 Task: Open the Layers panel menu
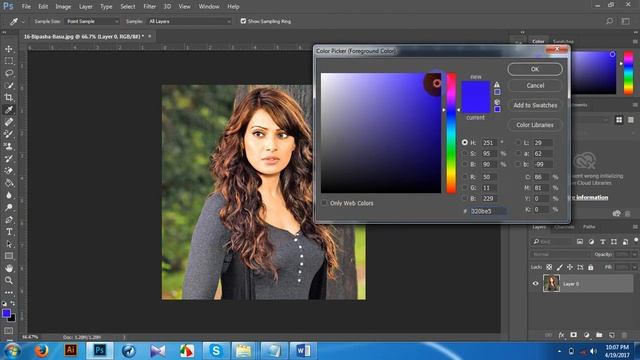click(635, 227)
